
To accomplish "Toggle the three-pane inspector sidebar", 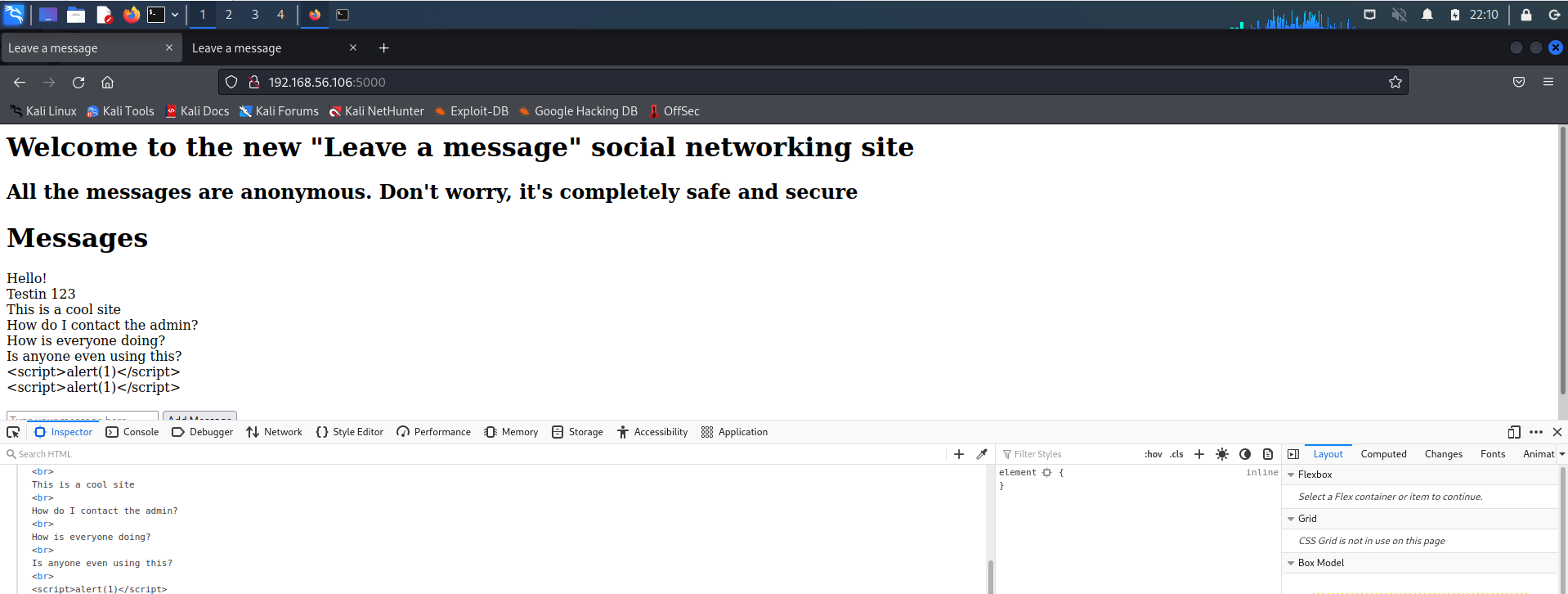I will 1293,454.
